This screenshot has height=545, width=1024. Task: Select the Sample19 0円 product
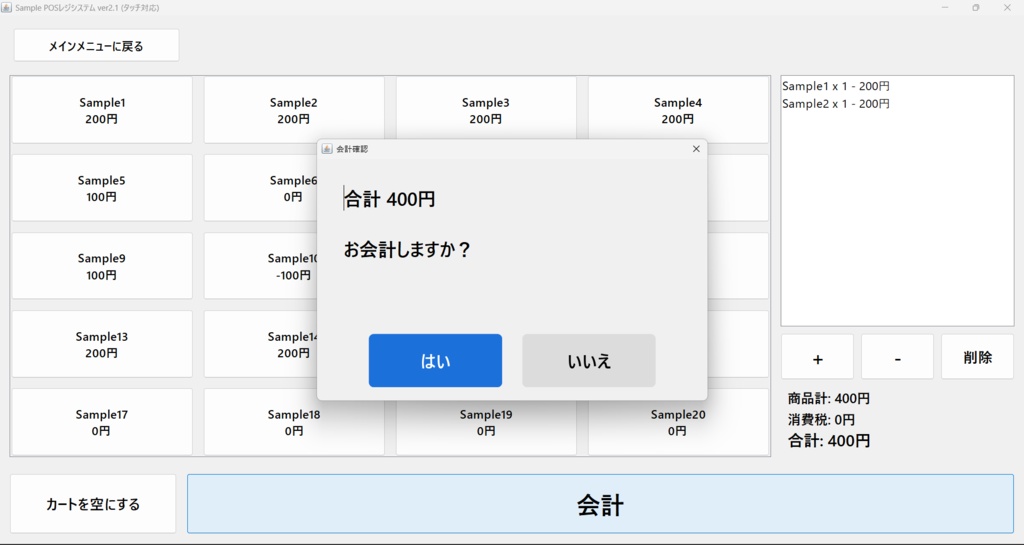click(486, 428)
